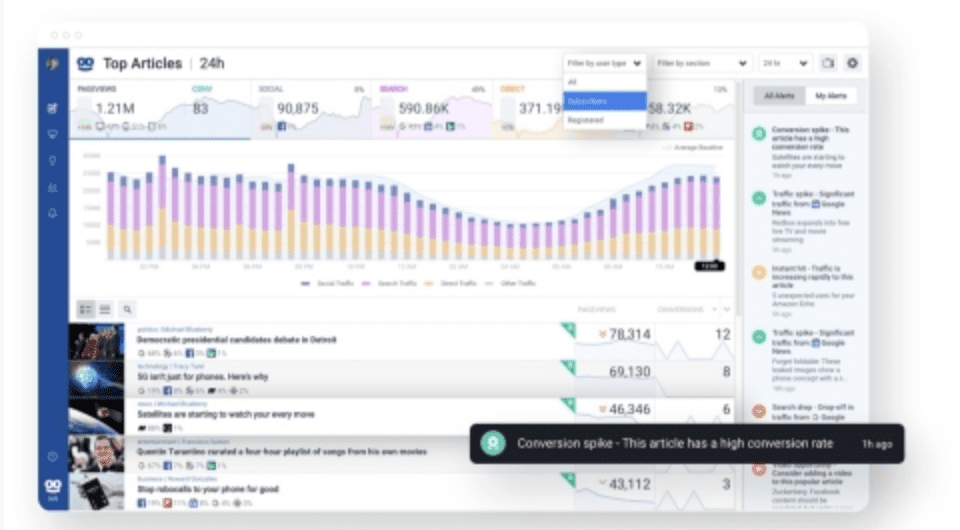Click the 5G globe article thumbnail
The width and height of the screenshot is (960, 530).
tap(96, 379)
